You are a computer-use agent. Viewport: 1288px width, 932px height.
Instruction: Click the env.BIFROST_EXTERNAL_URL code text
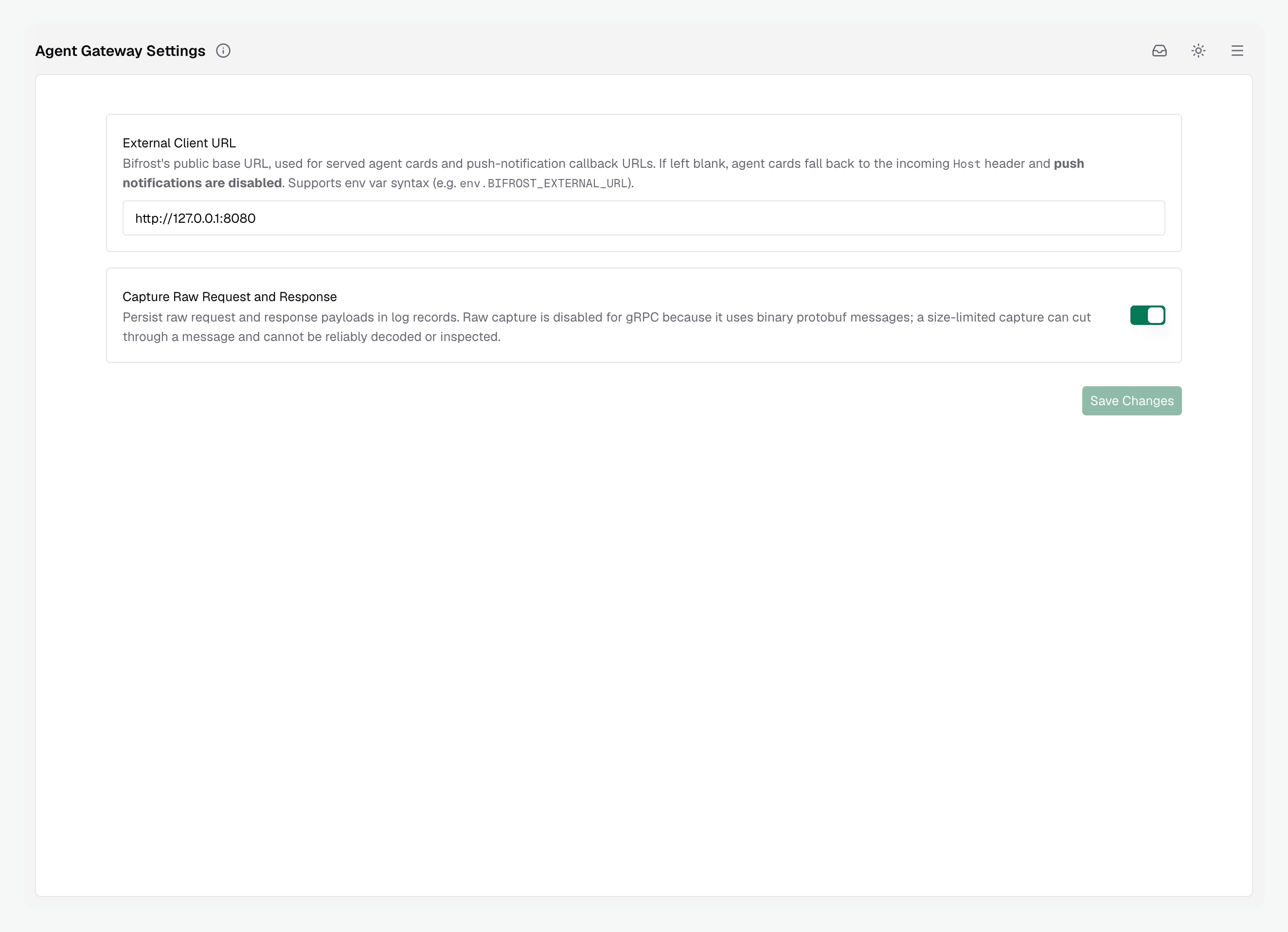click(543, 183)
